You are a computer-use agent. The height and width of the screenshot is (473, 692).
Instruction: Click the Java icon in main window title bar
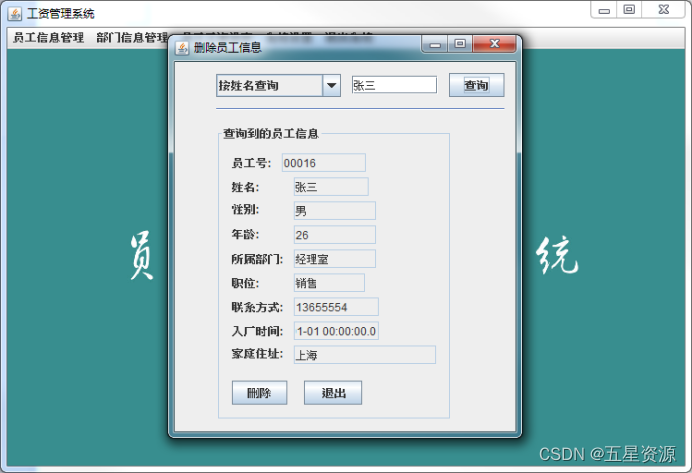click(15, 14)
